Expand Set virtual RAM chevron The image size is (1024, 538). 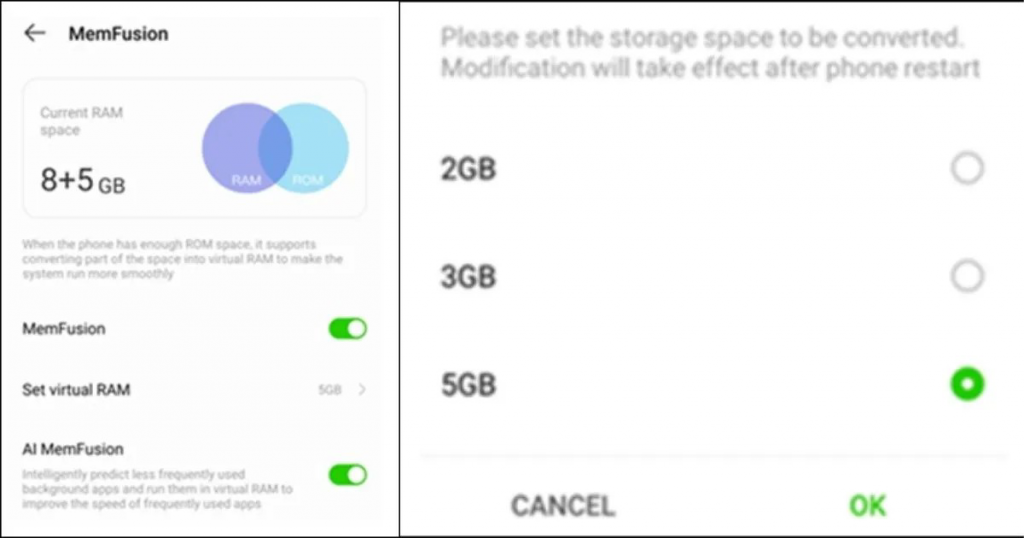pyautogui.click(x=361, y=389)
